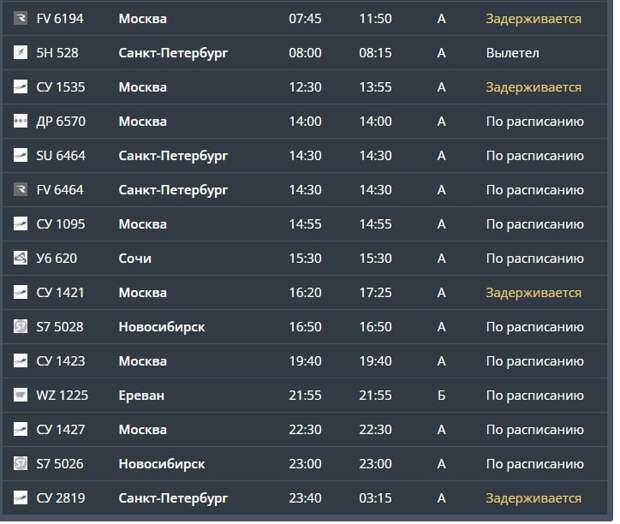Select the destination Сочи
Screen dimensions: 620x524
coord(135,258)
